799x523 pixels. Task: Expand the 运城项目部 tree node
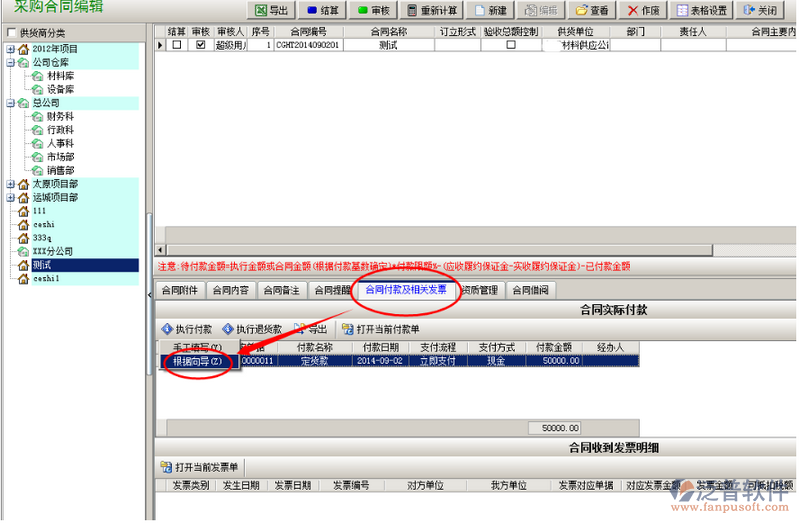click(10, 198)
